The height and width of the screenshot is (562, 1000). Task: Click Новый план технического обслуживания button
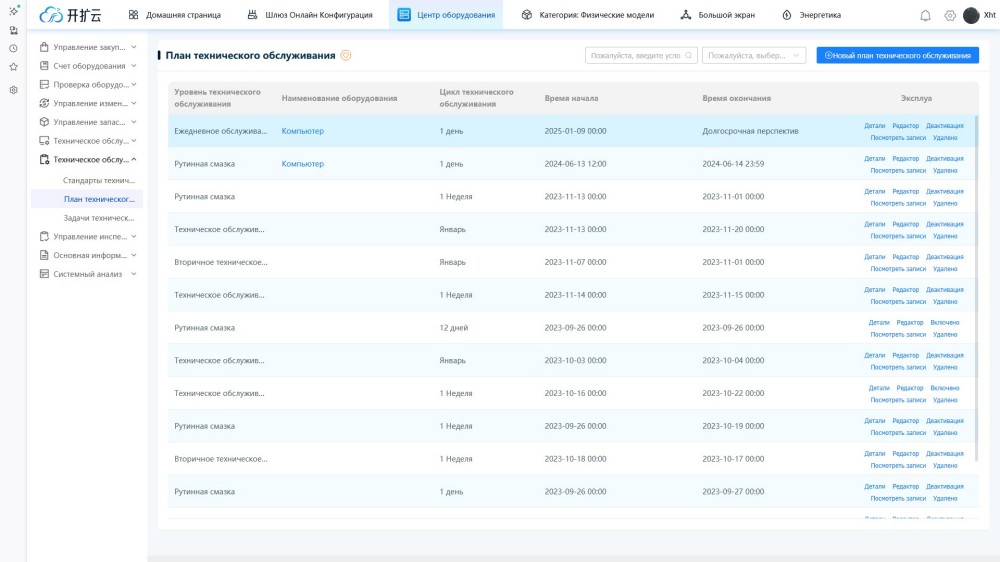(897, 56)
